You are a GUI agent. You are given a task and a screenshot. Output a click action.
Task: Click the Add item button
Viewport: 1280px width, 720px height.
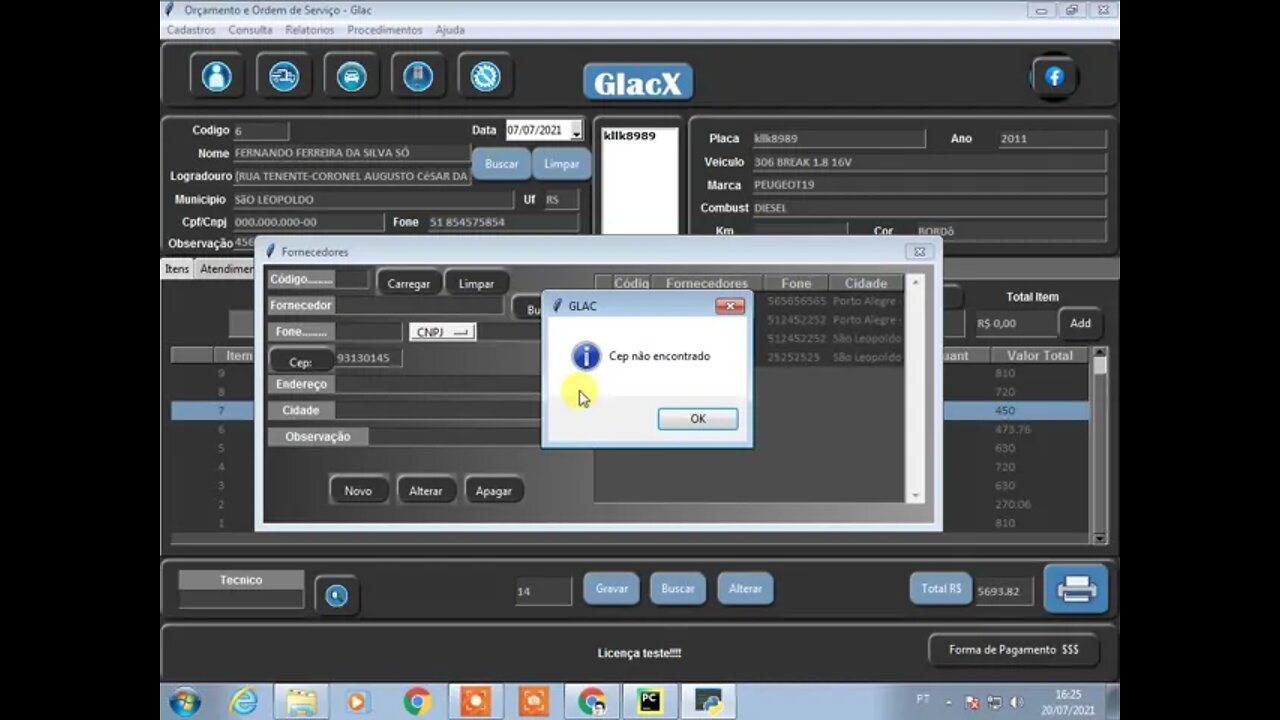[x=1080, y=323]
